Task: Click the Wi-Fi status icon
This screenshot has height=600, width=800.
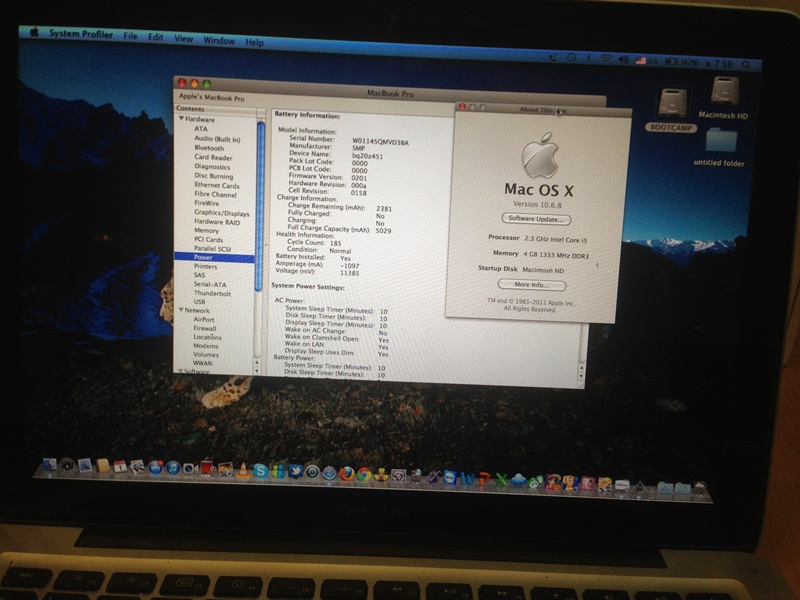Action: coord(605,60)
